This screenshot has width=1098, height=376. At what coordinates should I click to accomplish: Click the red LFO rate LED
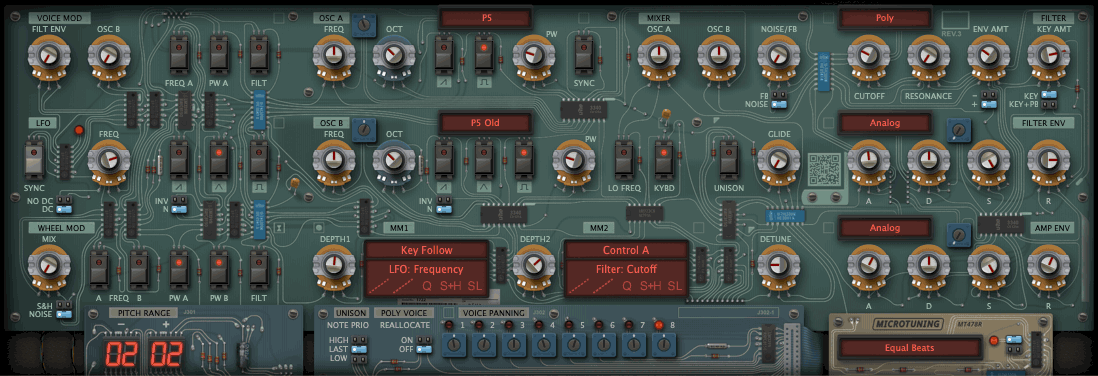[x=79, y=130]
